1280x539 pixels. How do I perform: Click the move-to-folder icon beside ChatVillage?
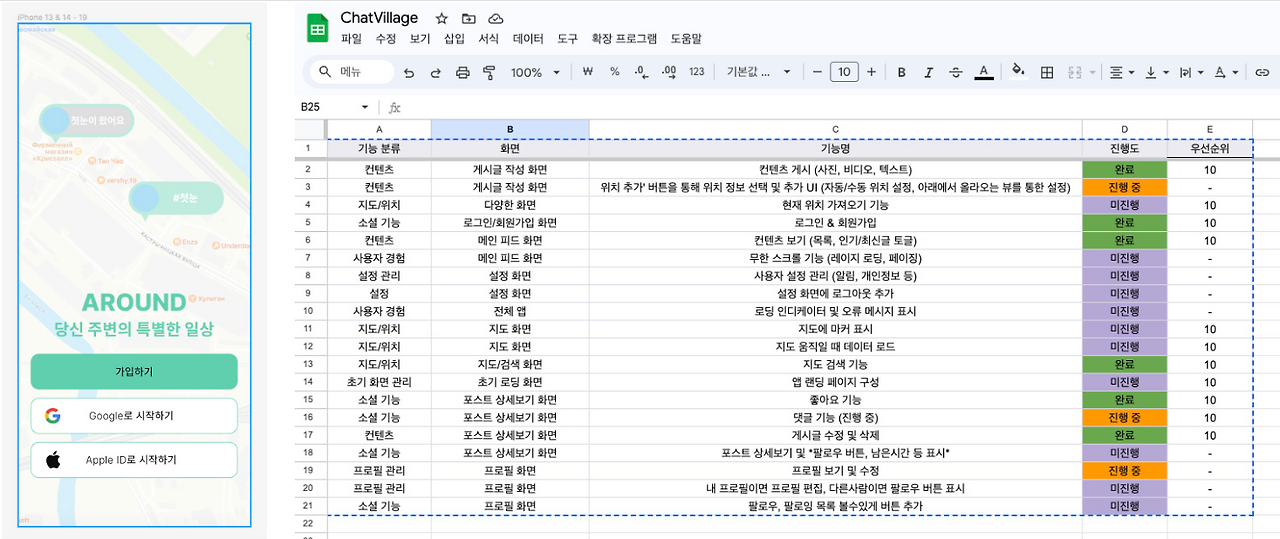[469, 18]
